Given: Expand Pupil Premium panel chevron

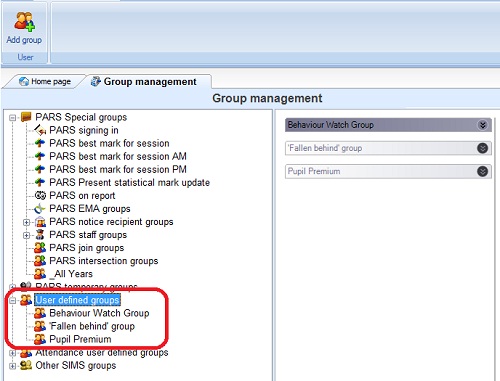Looking at the screenshot, I should (x=482, y=171).
